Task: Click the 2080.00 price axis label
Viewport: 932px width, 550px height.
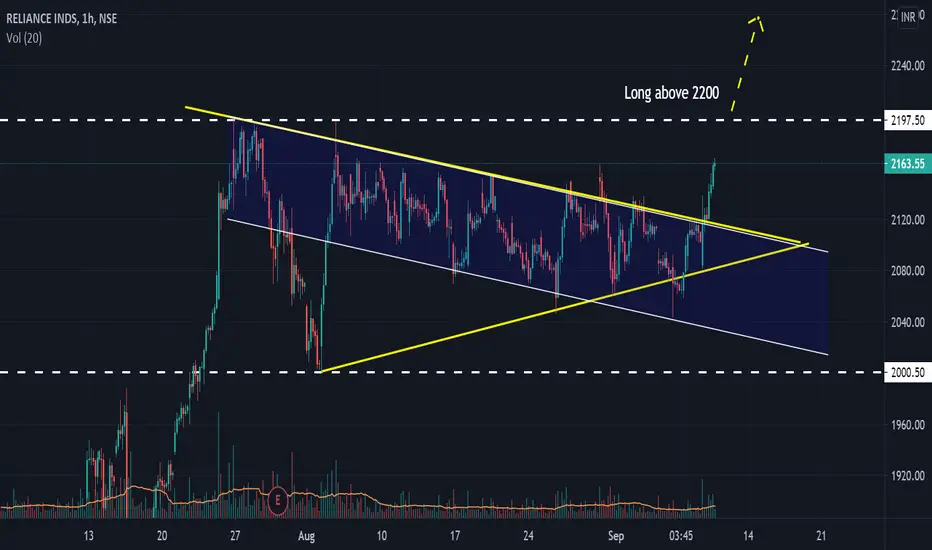Action: click(x=908, y=271)
